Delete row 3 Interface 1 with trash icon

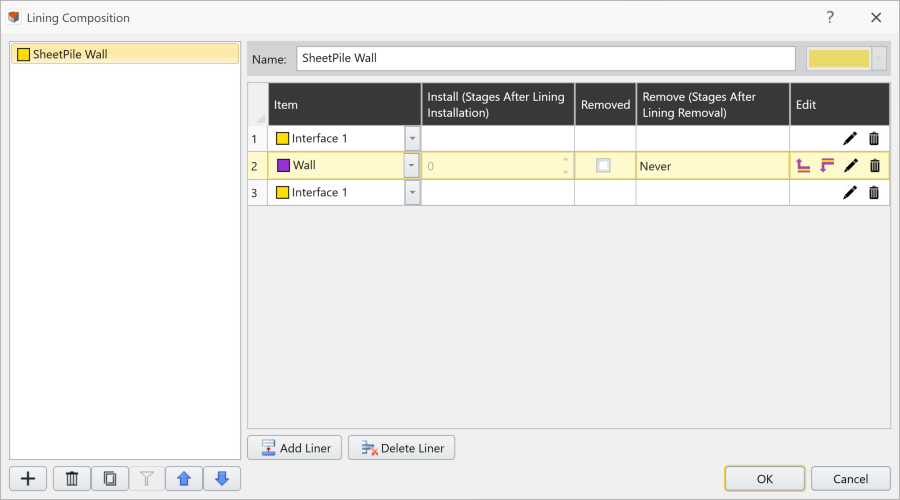tap(874, 192)
